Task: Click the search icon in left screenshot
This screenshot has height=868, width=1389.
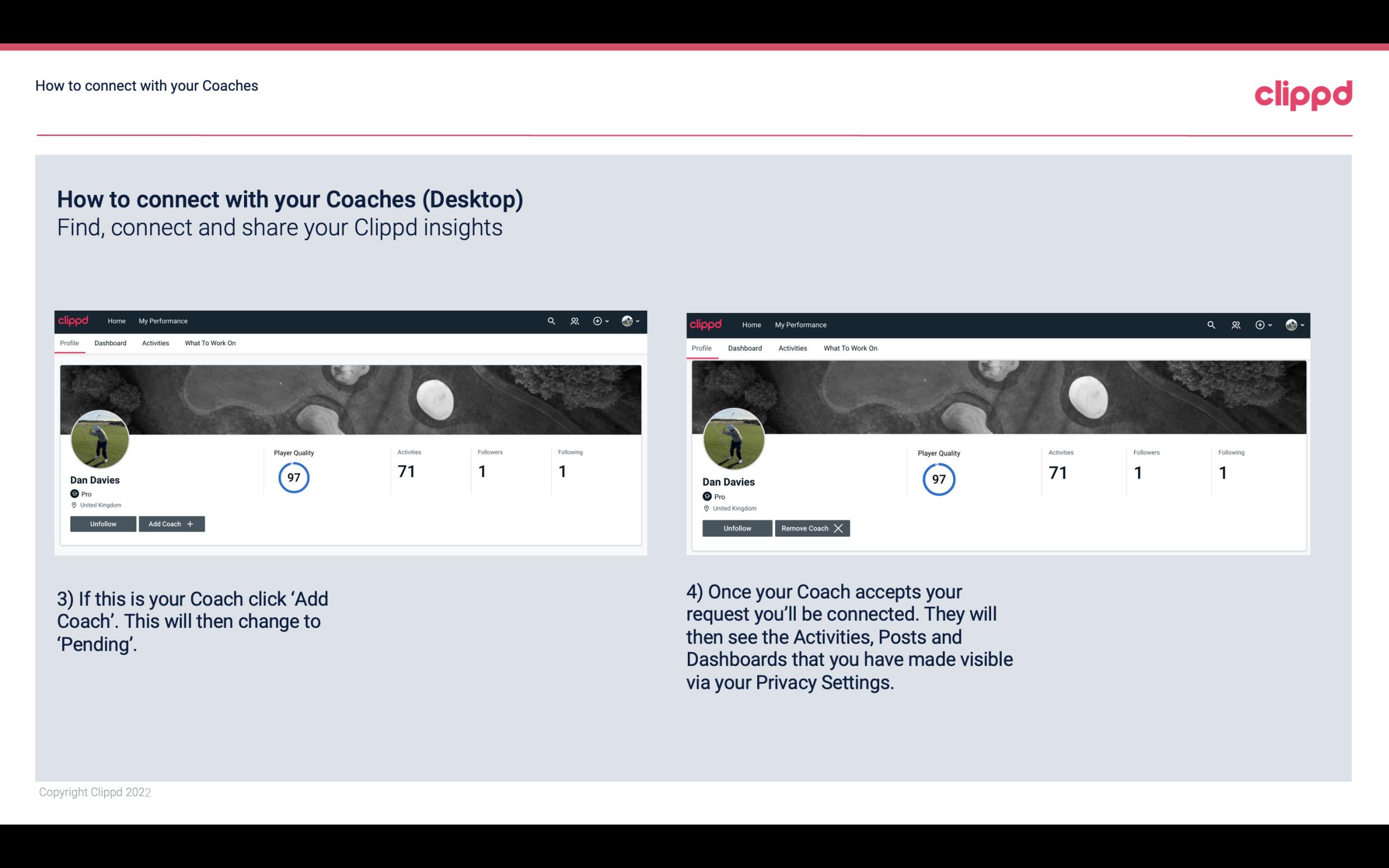Action: pos(550,321)
